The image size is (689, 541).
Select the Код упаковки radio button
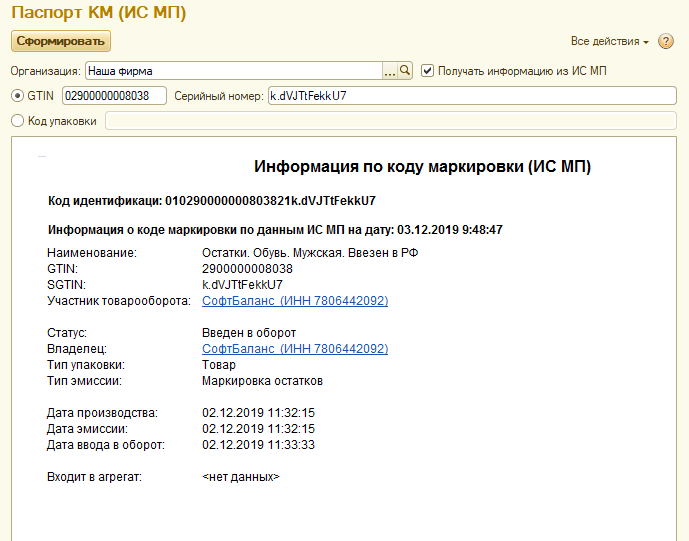(x=17, y=121)
